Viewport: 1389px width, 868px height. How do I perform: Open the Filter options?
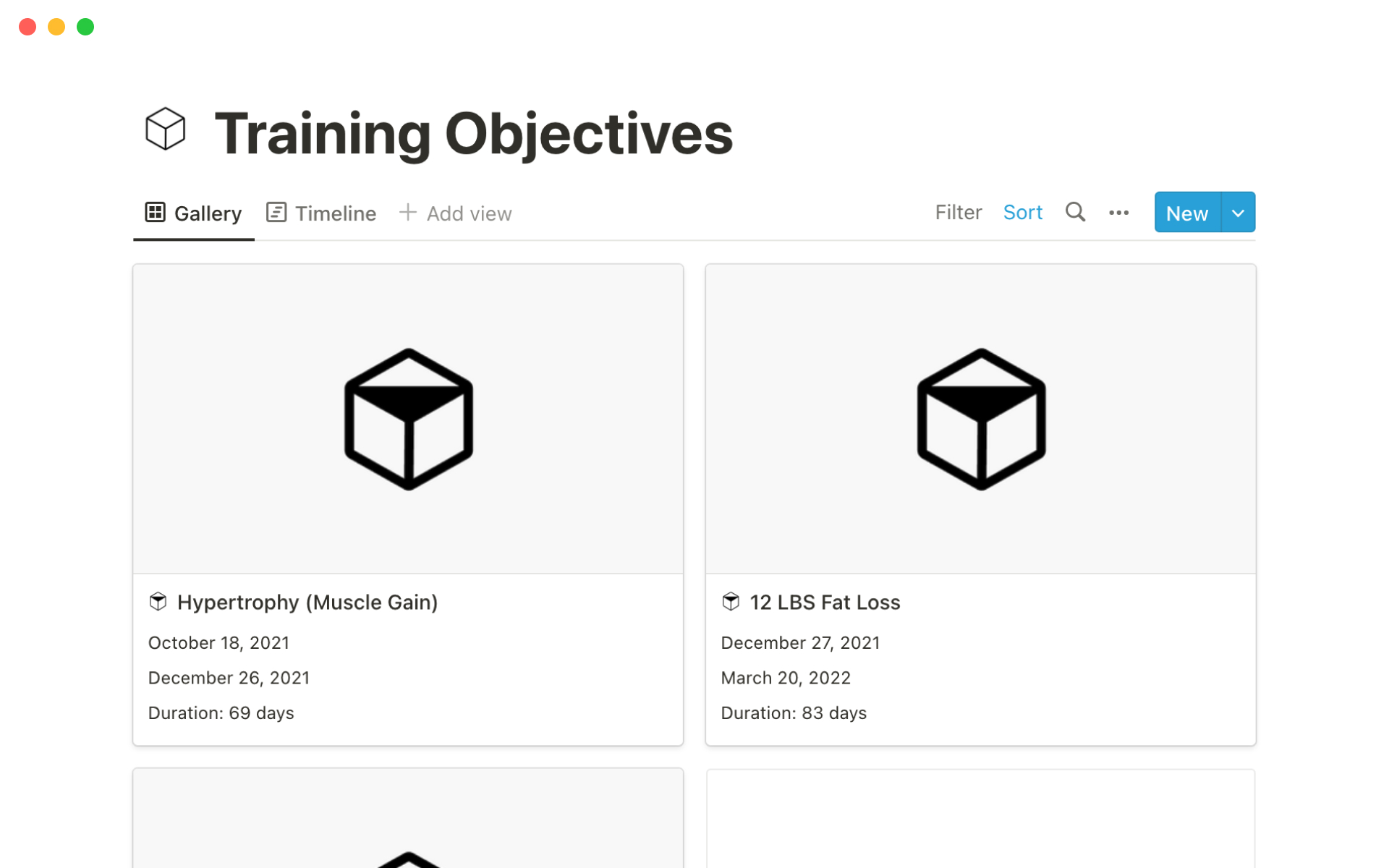958,213
